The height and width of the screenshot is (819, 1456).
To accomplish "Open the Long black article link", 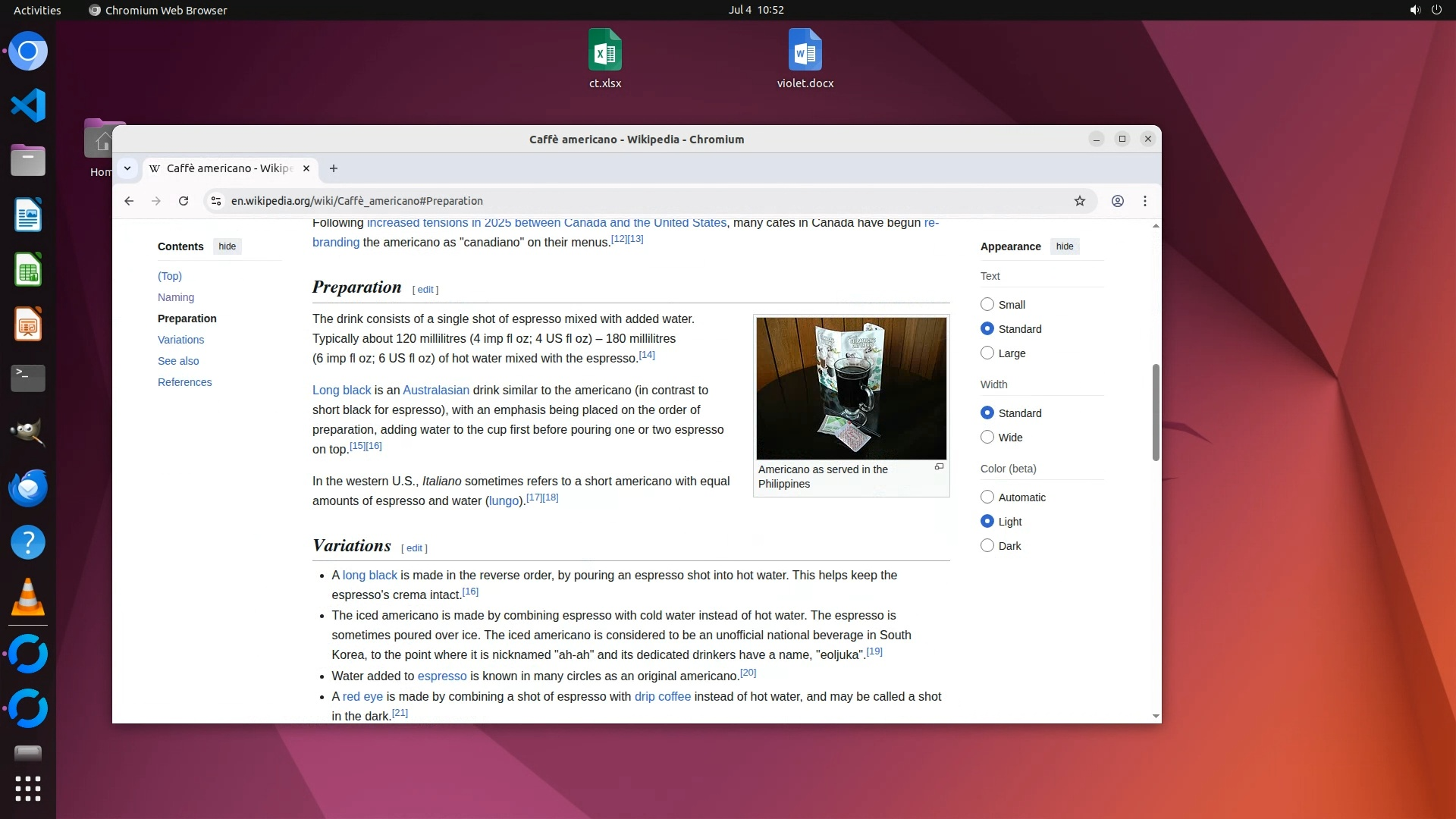I will [341, 390].
